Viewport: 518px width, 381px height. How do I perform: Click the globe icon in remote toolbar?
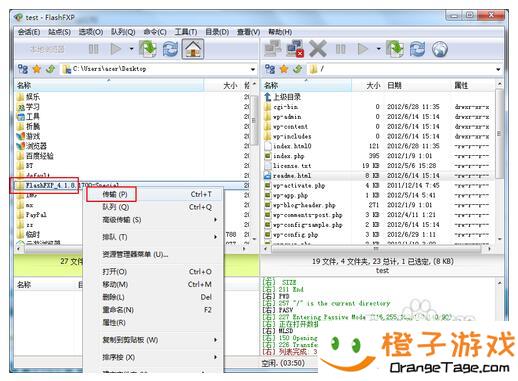pyautogui.click(x=440, y=49)
